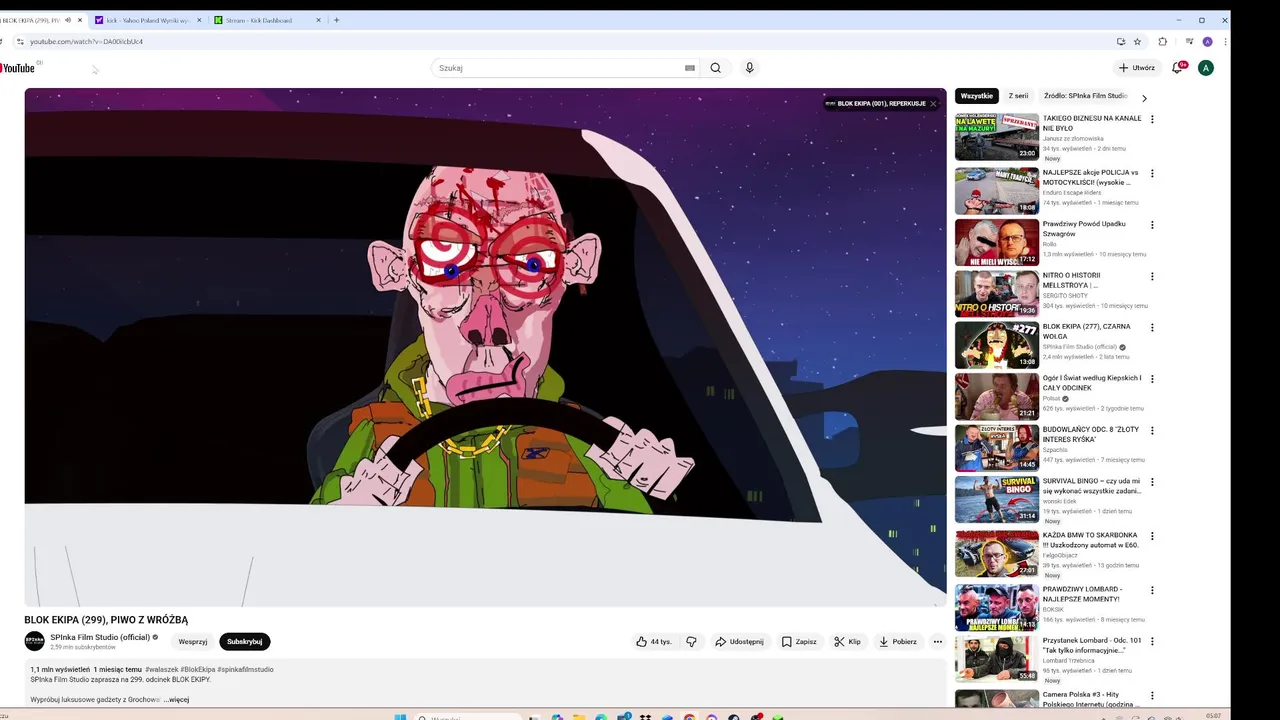The height and width of the screenshot is (720, 1280).
Task: Open SPInka Film Studio (official) channel link
Action: [x=100, y=637]
